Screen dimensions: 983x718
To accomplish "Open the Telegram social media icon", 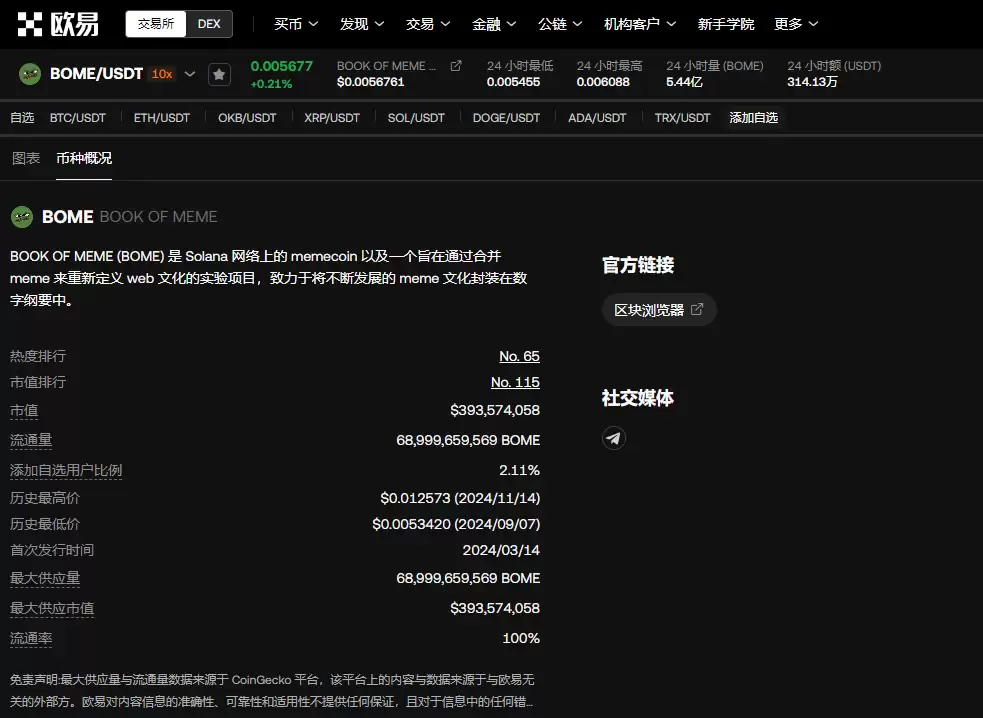I will coord(614,438).
